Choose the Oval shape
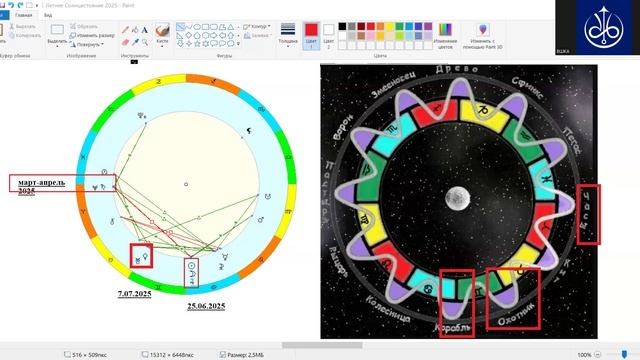This screenshot has width=640, height=360. coord(197,27)
